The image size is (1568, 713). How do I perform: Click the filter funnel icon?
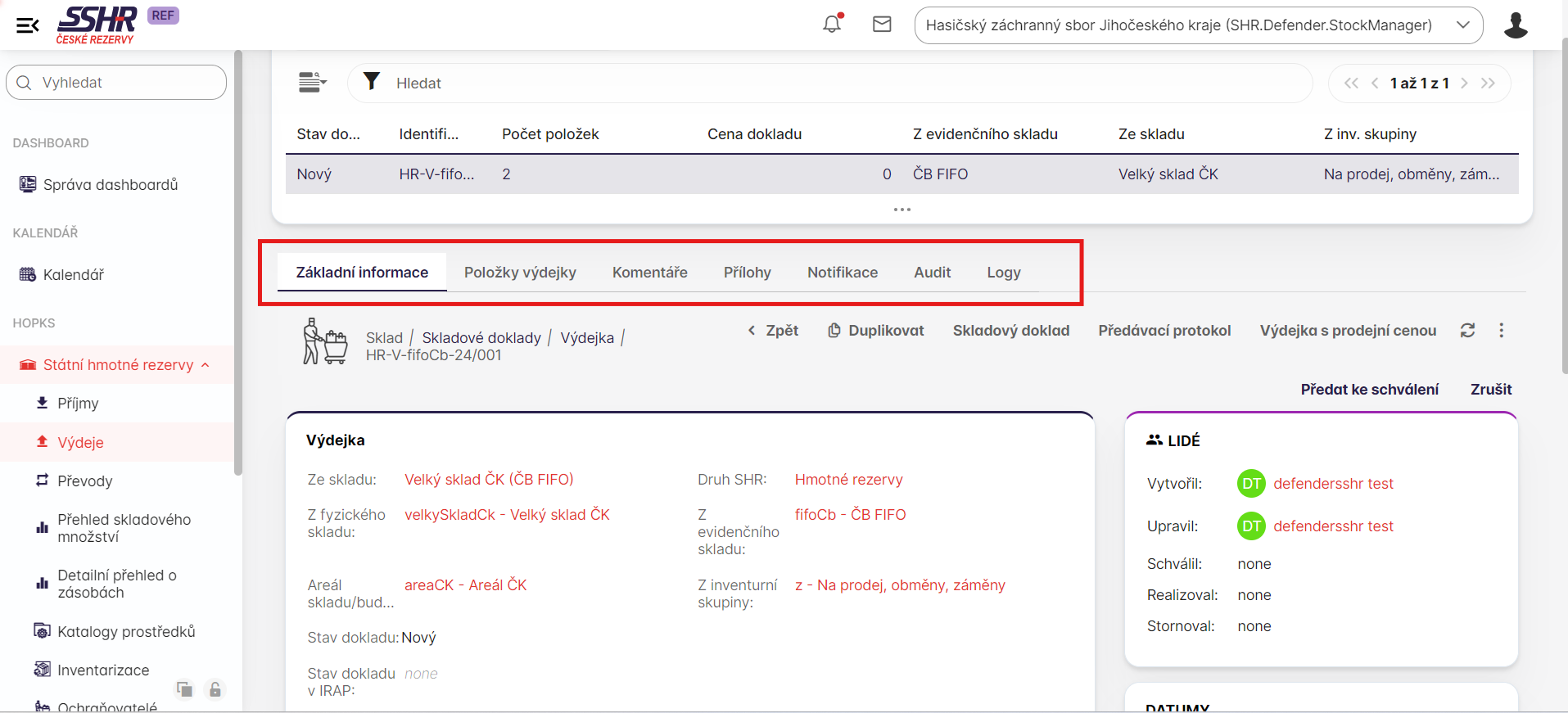[372, 81]
